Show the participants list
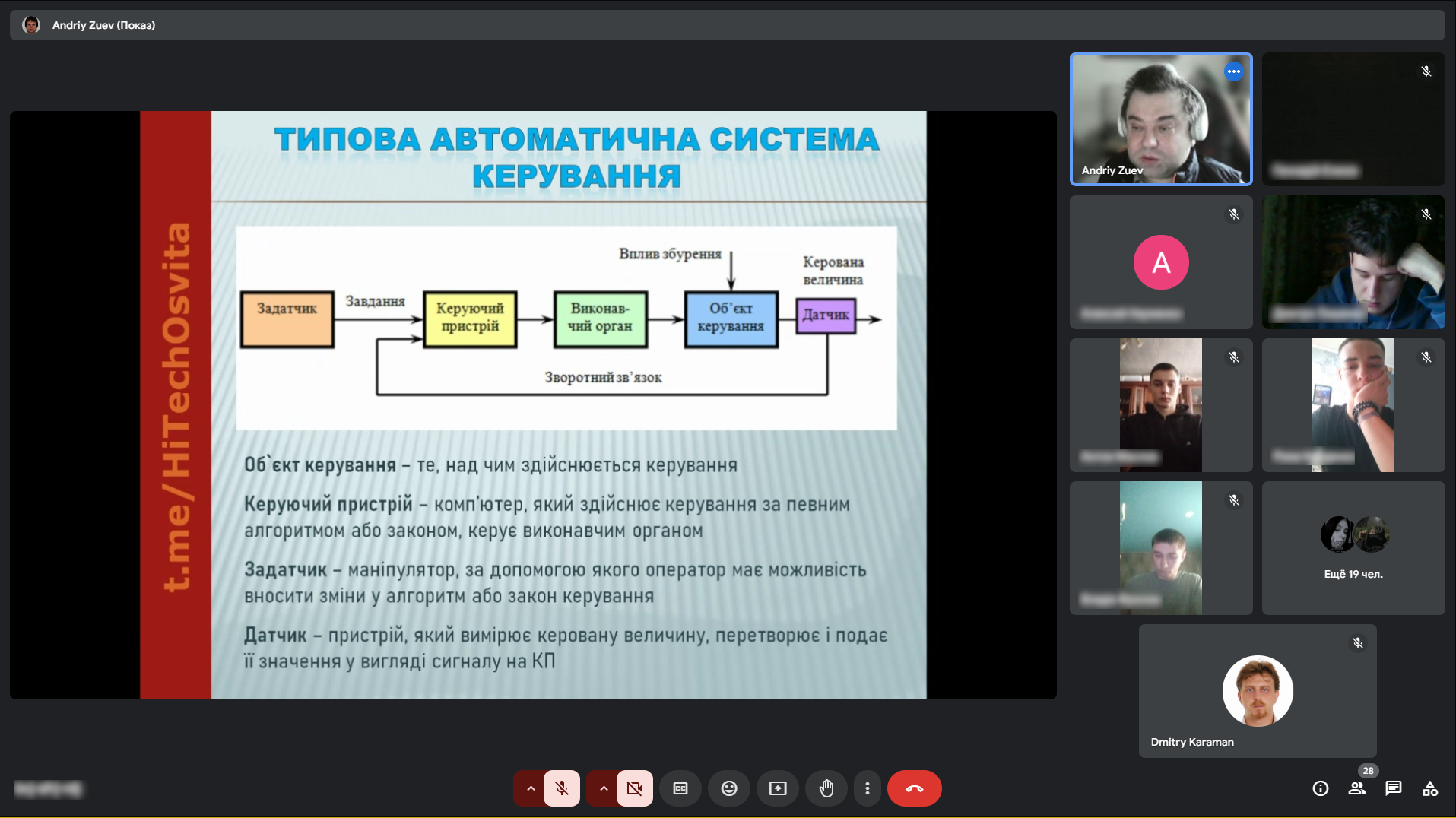Image resolution: width=1456 pixels, height=818 pixels. pyautogui.click(x=1357, y=788)
